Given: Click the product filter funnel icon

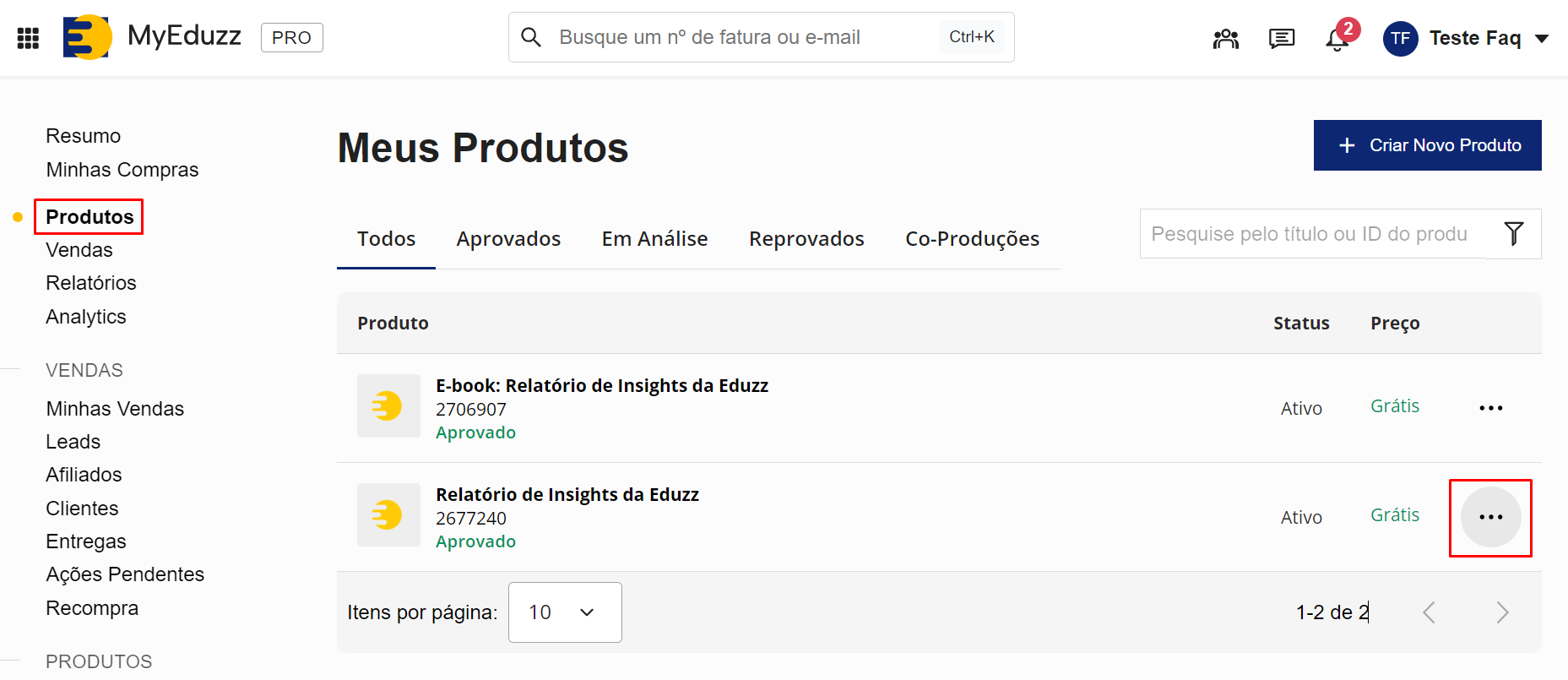Looking at the screenshot, I should [1513, 234].
